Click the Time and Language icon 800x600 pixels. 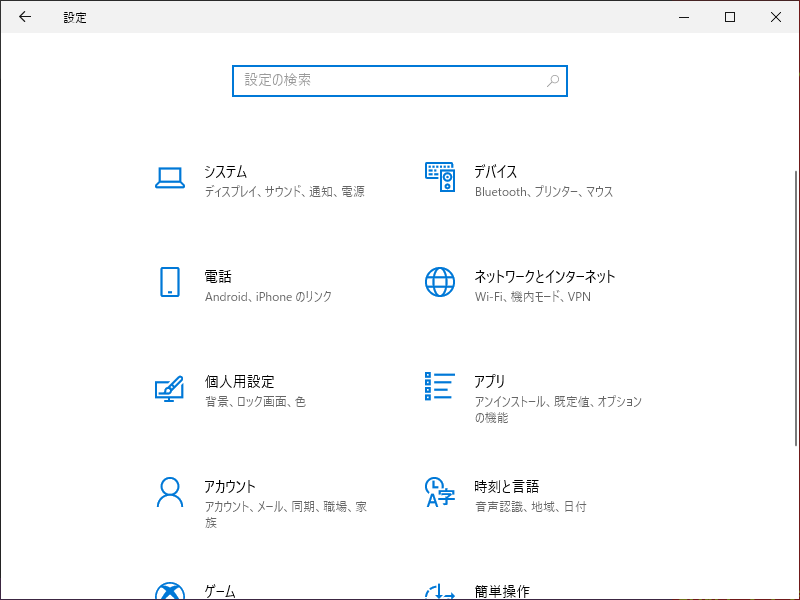tap(440, 492)
